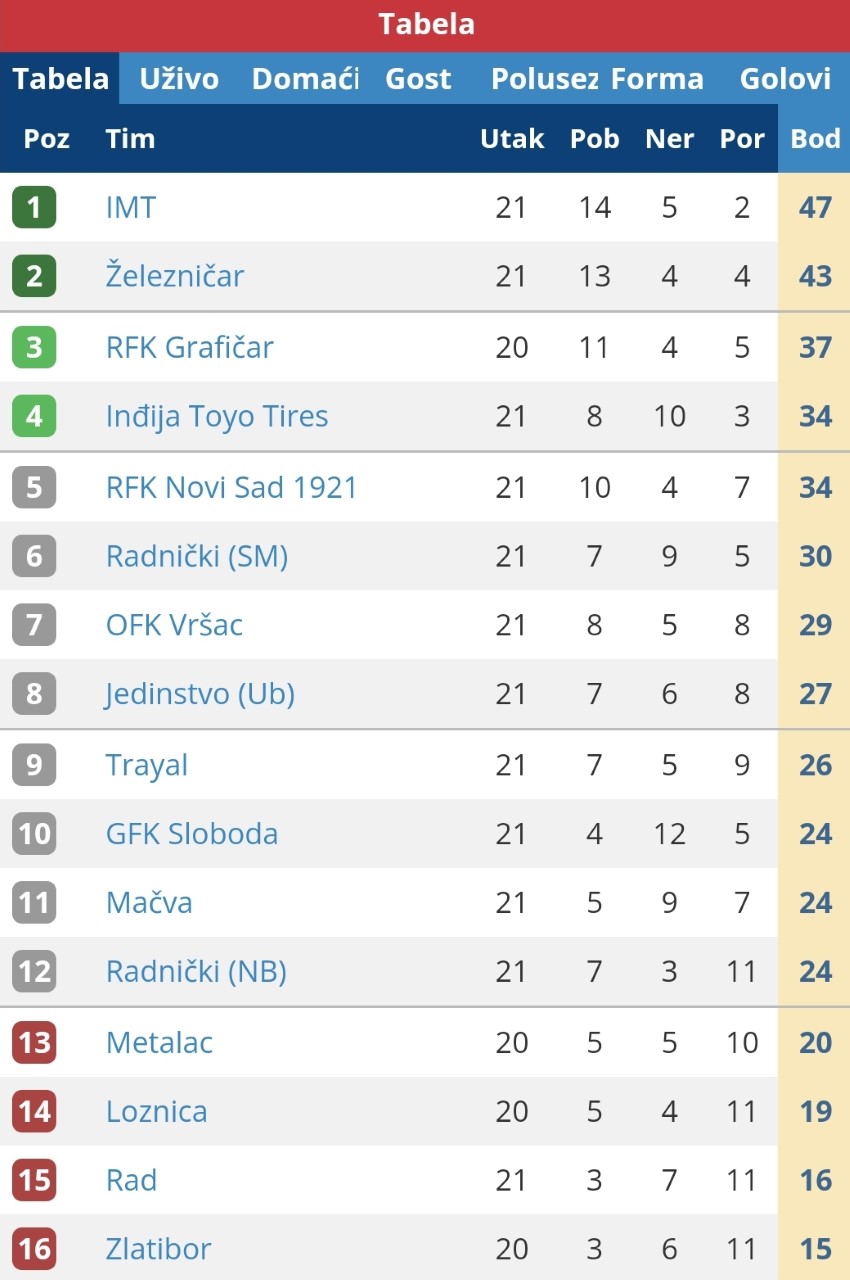Select the Polusez tab
Image resolution: width=850 pixels, height=1280 pixels.
[545, 79]
